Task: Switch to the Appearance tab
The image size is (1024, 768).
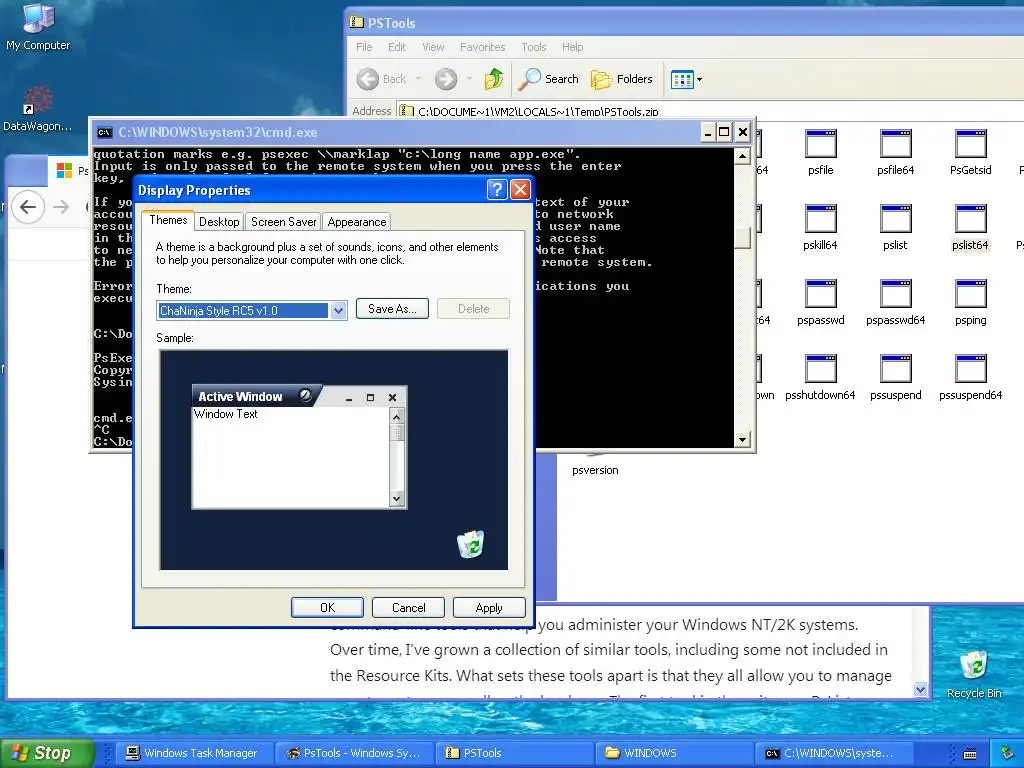Action: pyautogui.click(x=357, y=222)
